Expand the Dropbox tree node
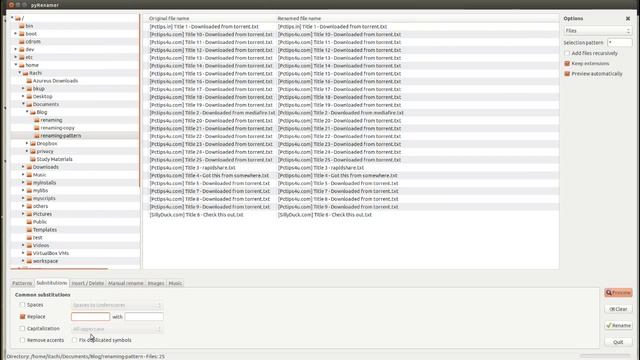The image size is (640, 360). click(x=27, y=143)
